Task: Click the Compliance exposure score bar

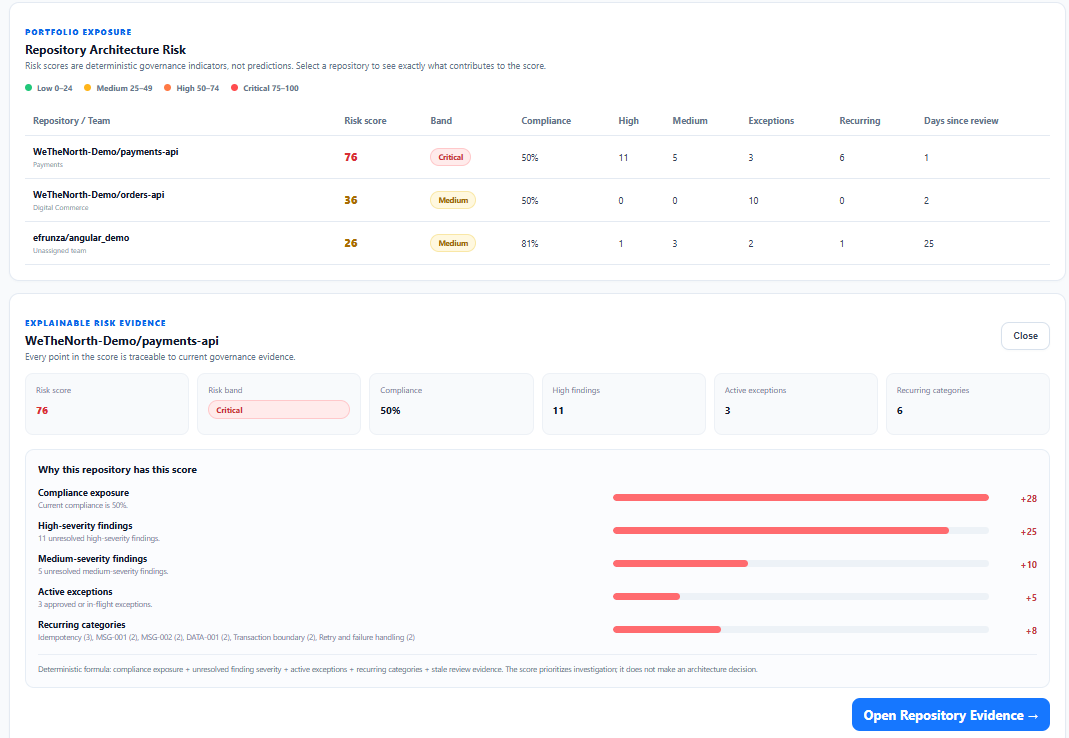Action: tap(800, 498)
